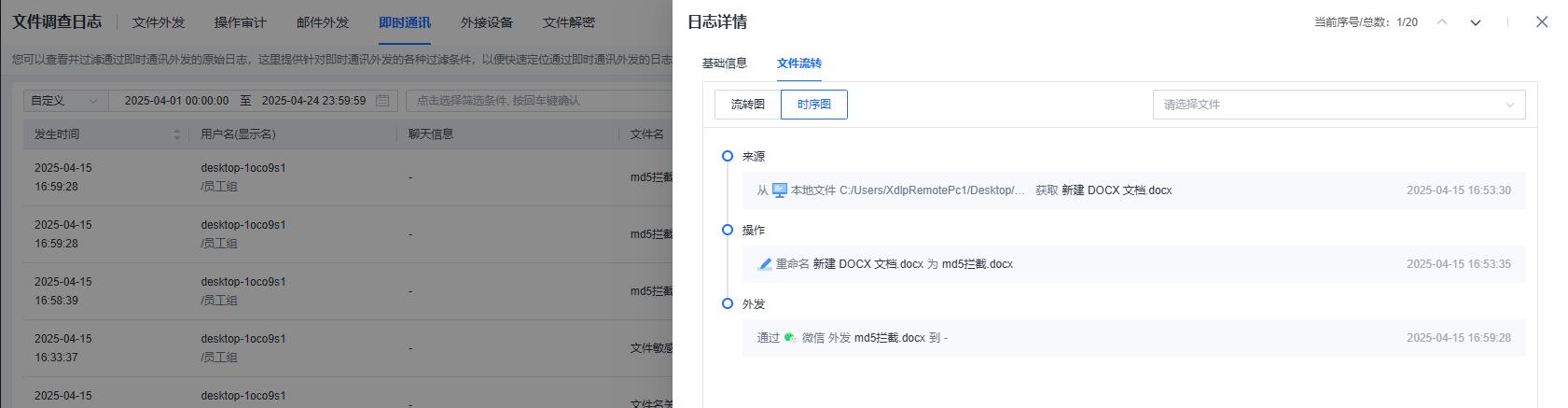1568x408 pixels.
Task: Click the 来源 timeline node circle
Action: coord(728,156)
